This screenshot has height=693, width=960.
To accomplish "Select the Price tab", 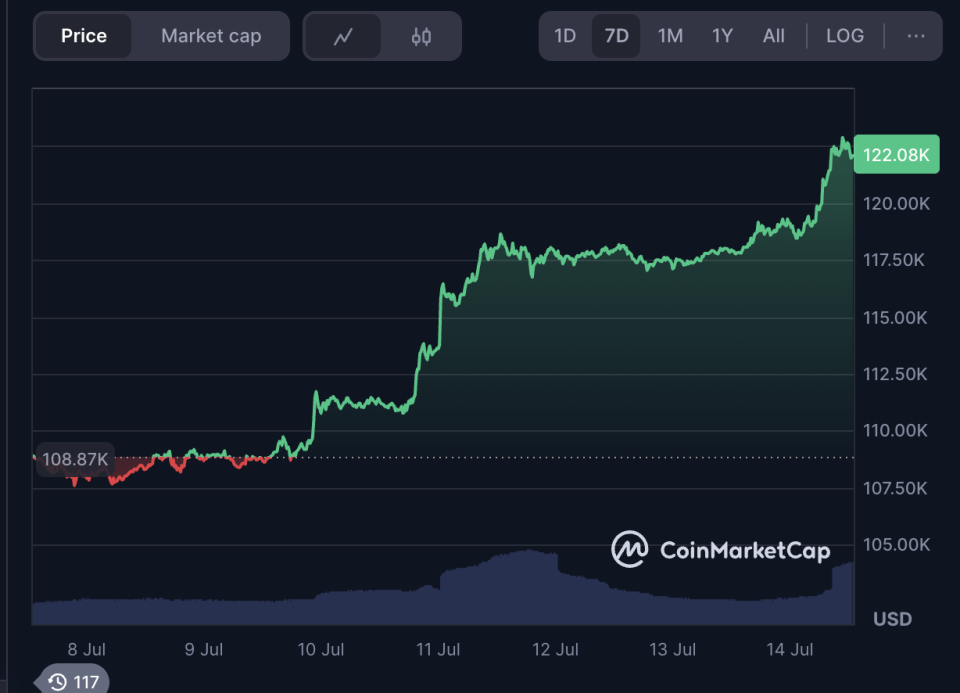I will [x=84, y=36].
